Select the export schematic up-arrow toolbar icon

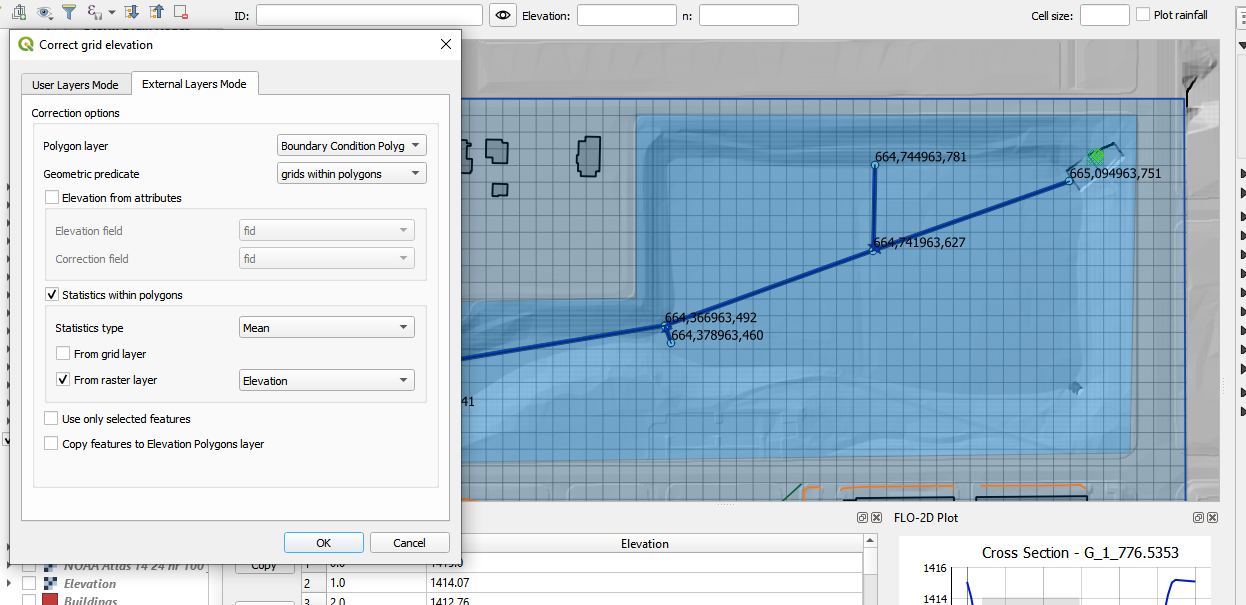156,13
